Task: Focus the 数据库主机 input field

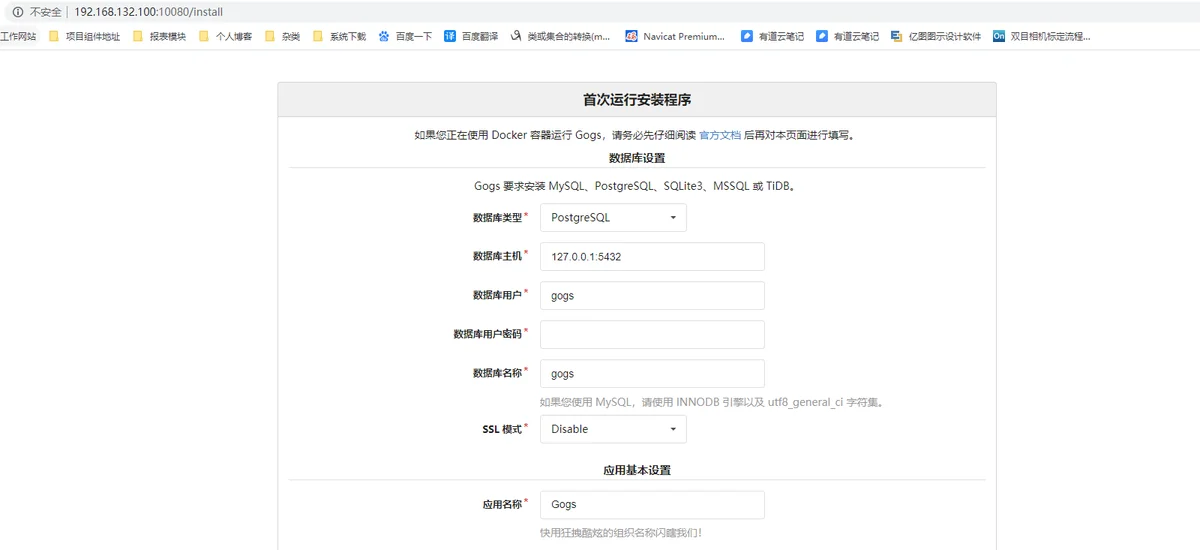Action: 652,256
